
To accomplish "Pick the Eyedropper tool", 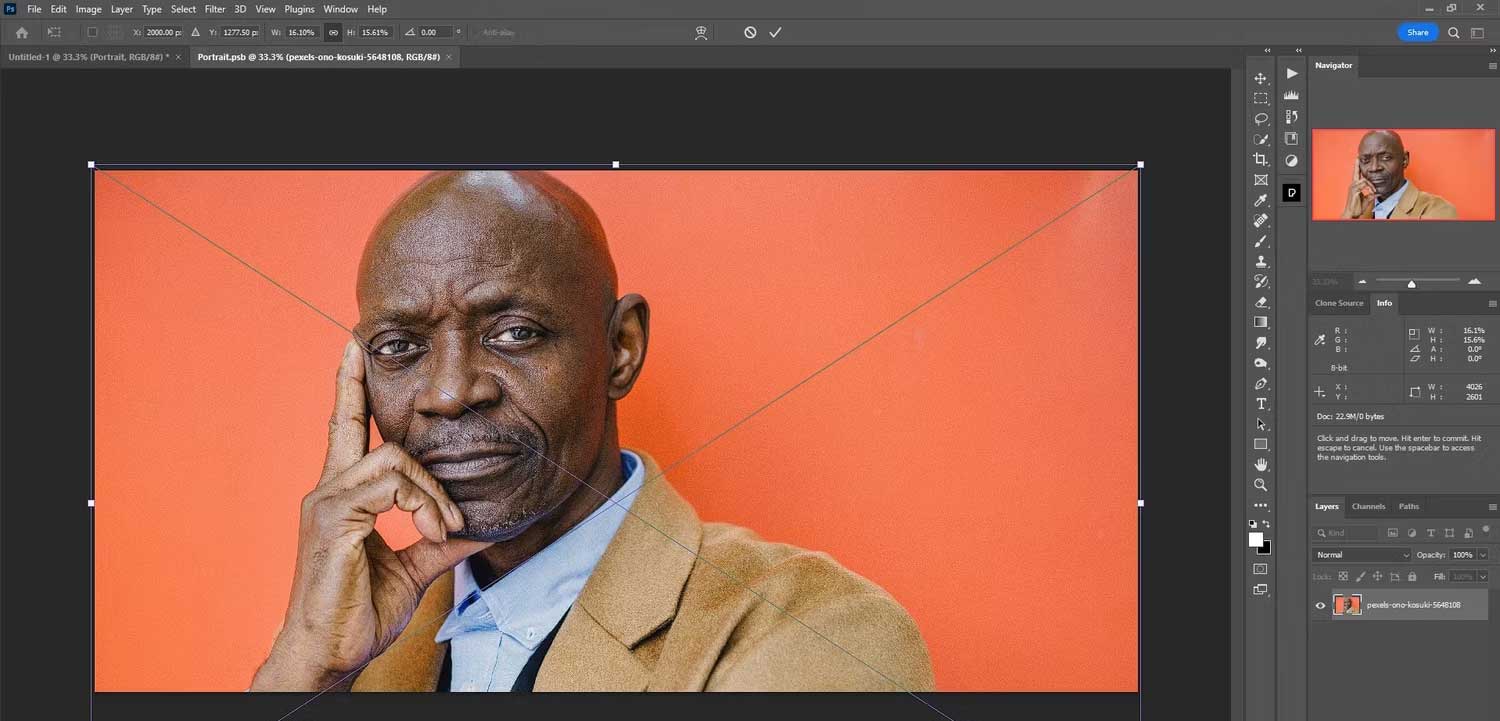I will [1261, 201].
